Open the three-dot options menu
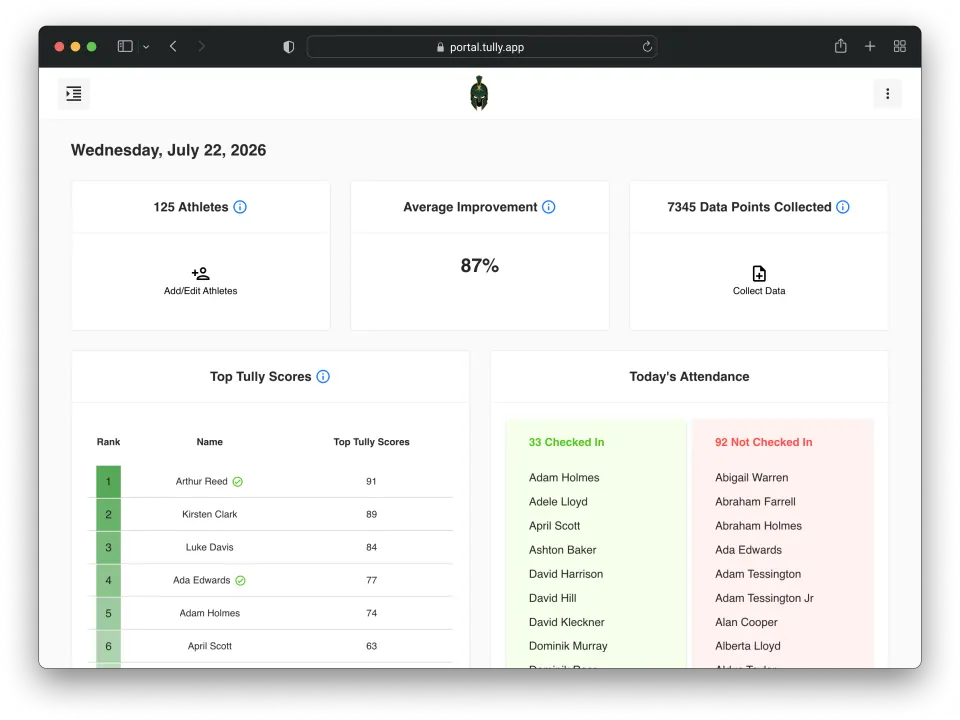 [x=887, y=94]
